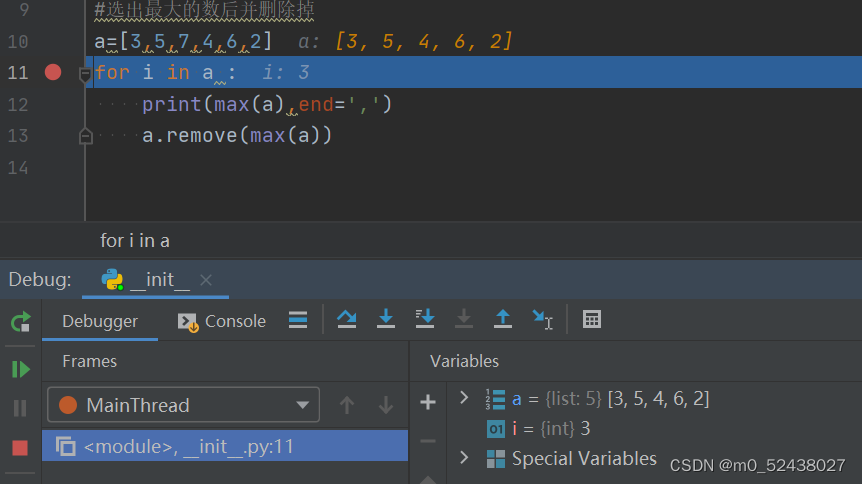Select the Special Variables row
Image resolution: width=862 pixels, height=484 pixels.
[x=572, y=459]
